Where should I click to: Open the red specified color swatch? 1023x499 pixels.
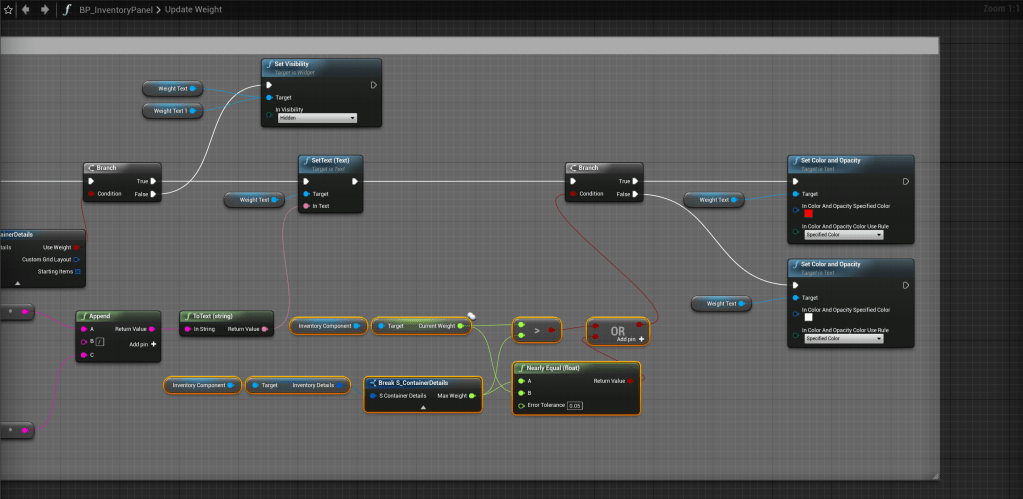pyautogui.click(x=809, y=213)
